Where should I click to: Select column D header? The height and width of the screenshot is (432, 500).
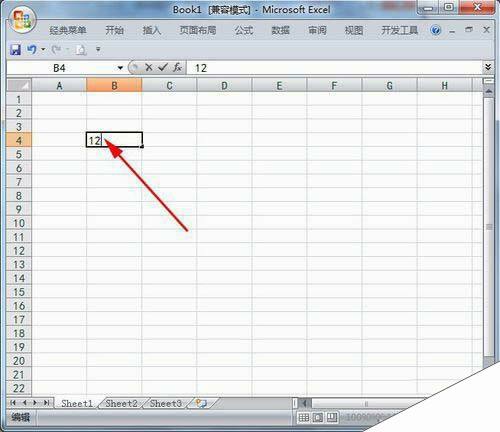pyautogui.click(x=224, y=85)
